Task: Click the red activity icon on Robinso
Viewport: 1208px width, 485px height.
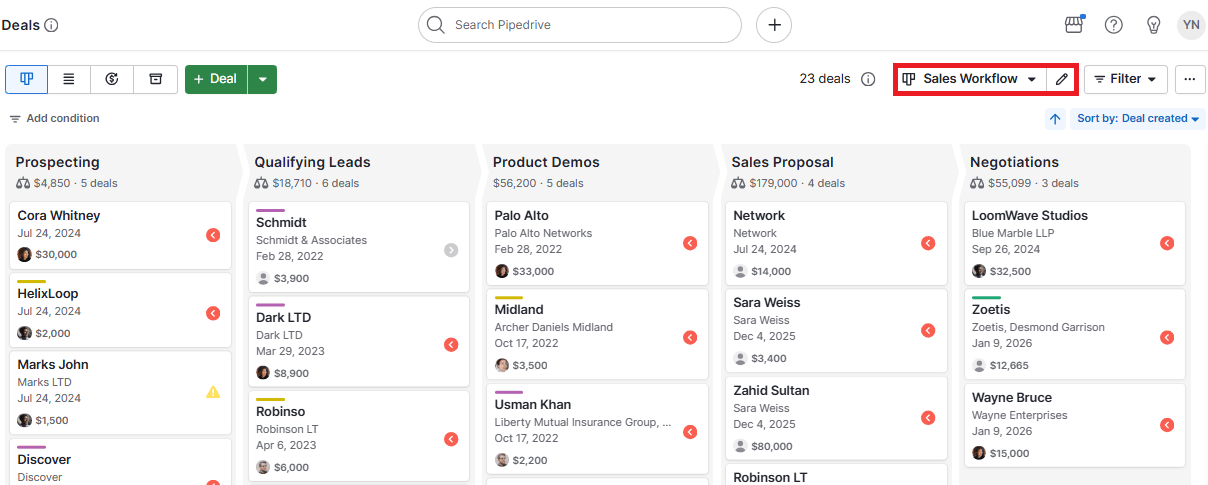Action: 451,439
